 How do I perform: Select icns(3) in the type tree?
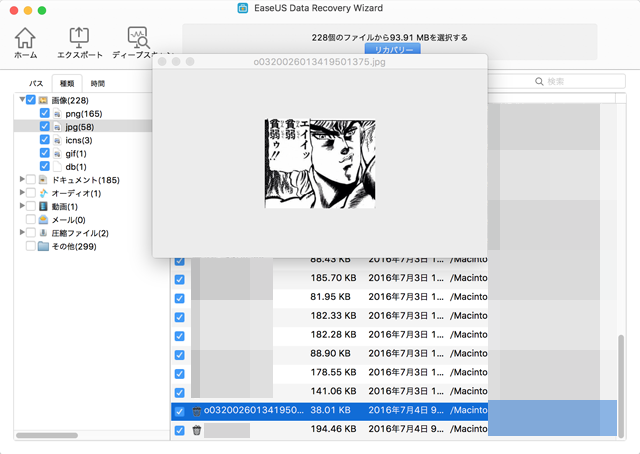(x=79, y=140)
